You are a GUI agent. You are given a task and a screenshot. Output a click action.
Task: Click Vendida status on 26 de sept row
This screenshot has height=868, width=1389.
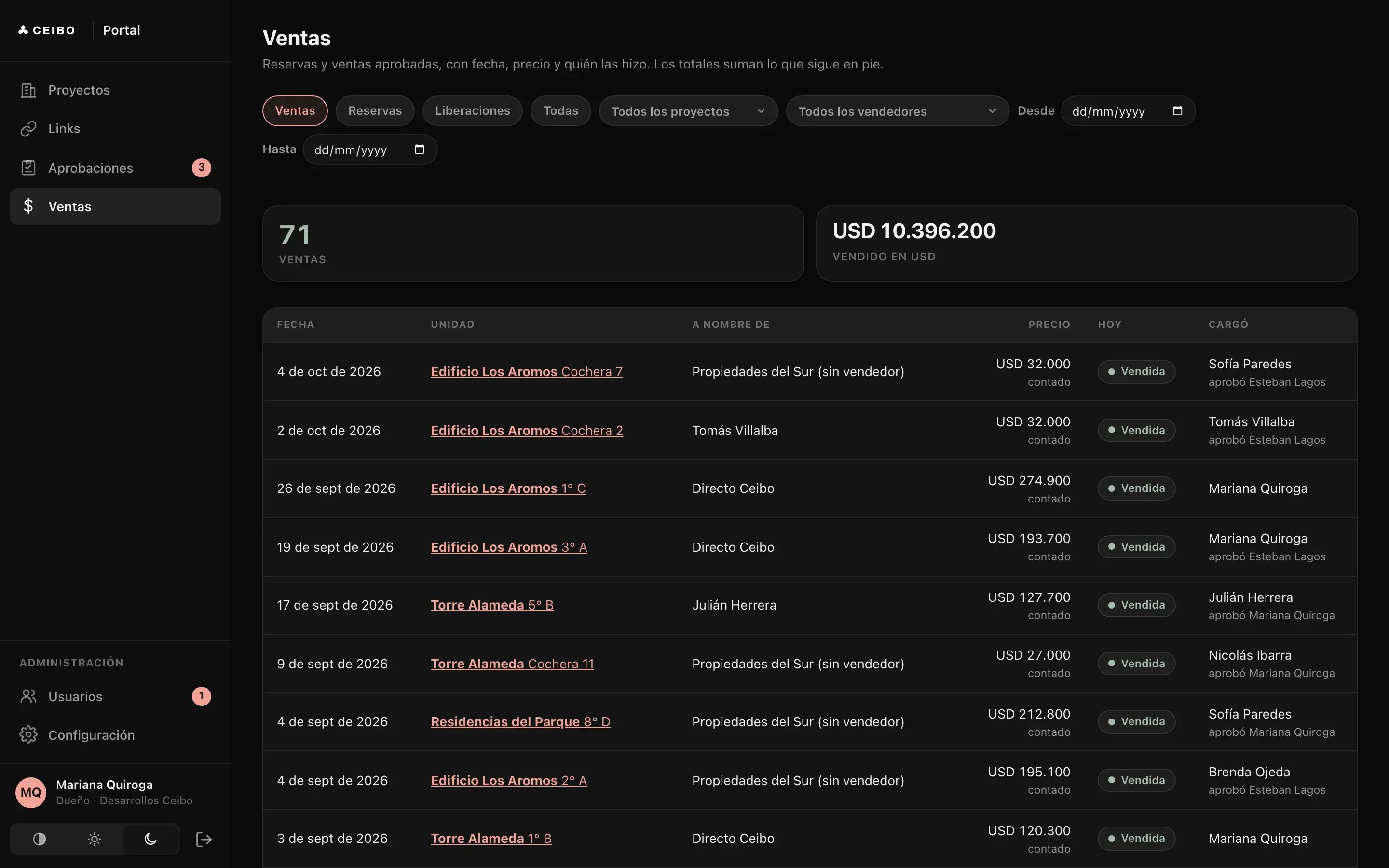pyautogui.click(x=1136, y=488)
